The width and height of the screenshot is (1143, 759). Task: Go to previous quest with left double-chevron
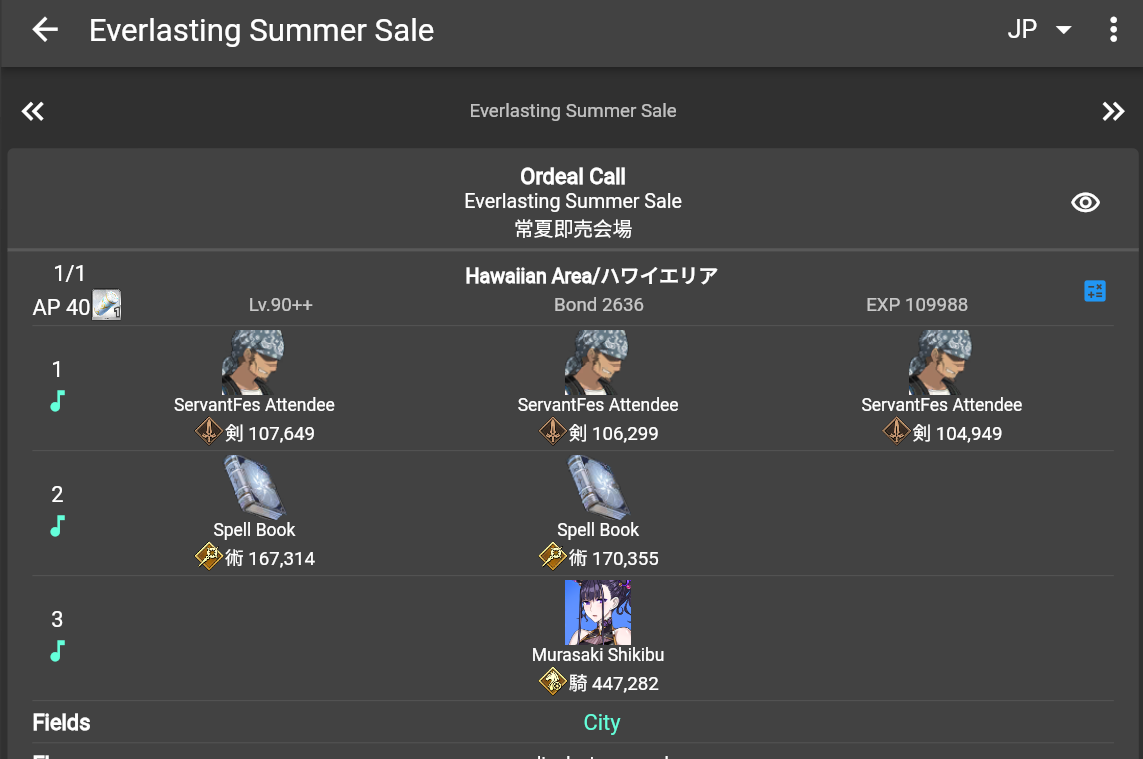[x=33, y=111]
